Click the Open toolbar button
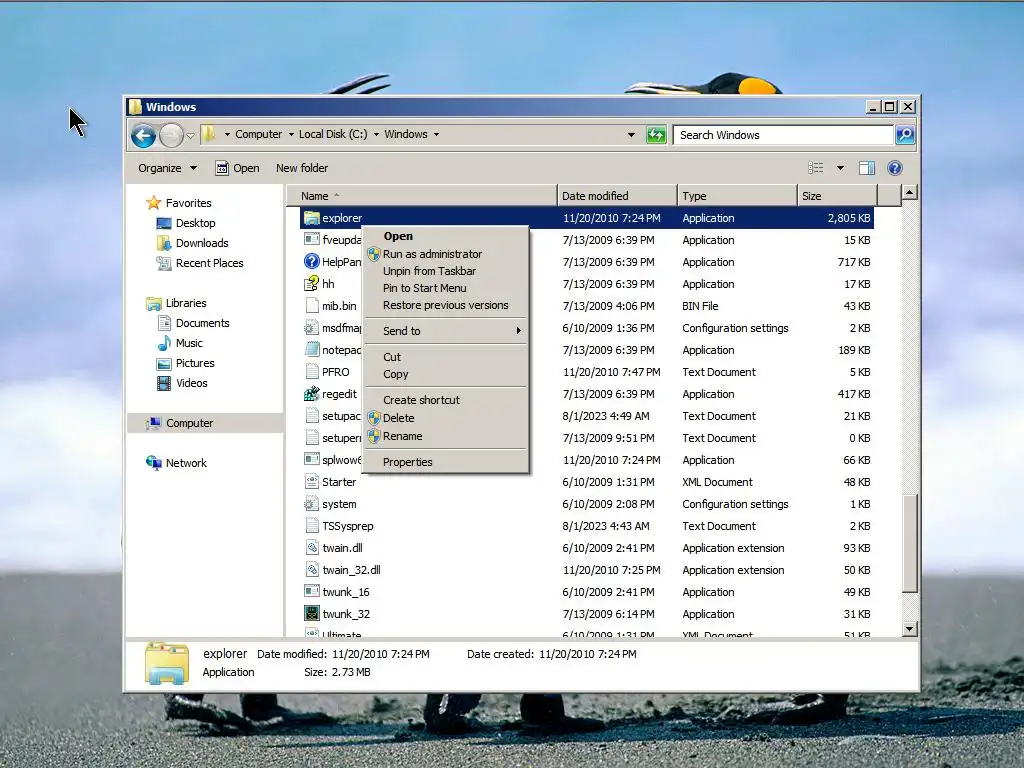The width and height of the screenshot is (1024, 768). 237,168
